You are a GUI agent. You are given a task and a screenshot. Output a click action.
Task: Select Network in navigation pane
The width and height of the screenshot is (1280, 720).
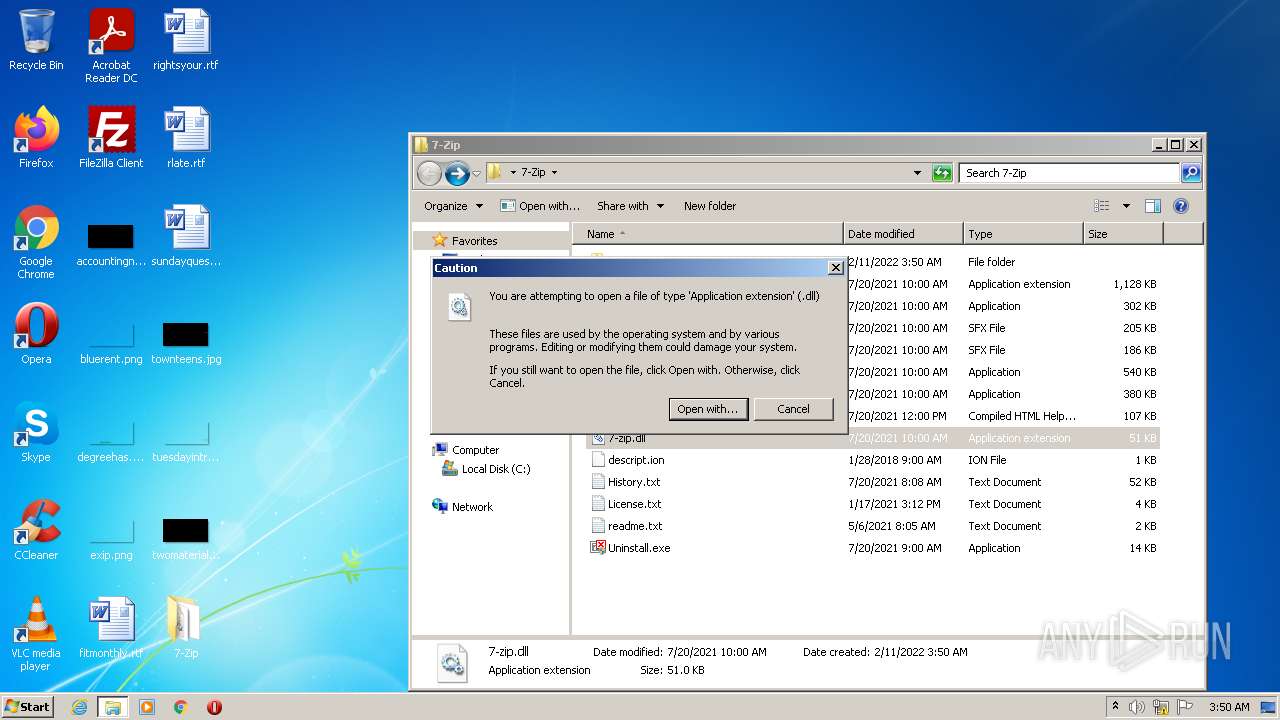click(x=472, y=507)
